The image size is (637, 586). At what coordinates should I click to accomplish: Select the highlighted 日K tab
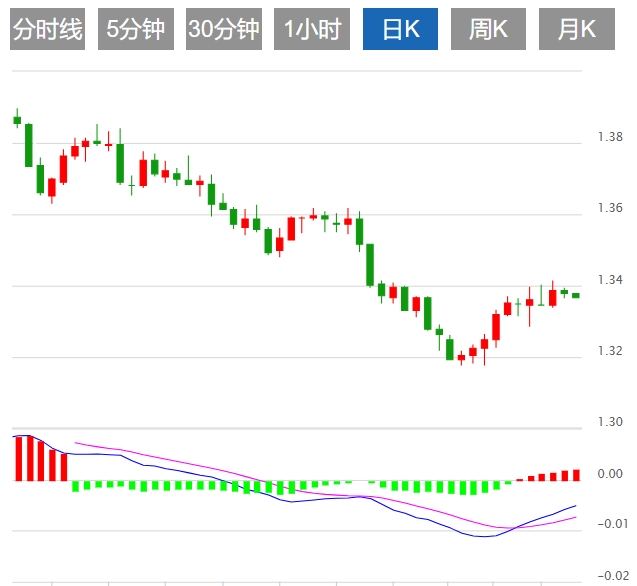click(x=400, y=29)
